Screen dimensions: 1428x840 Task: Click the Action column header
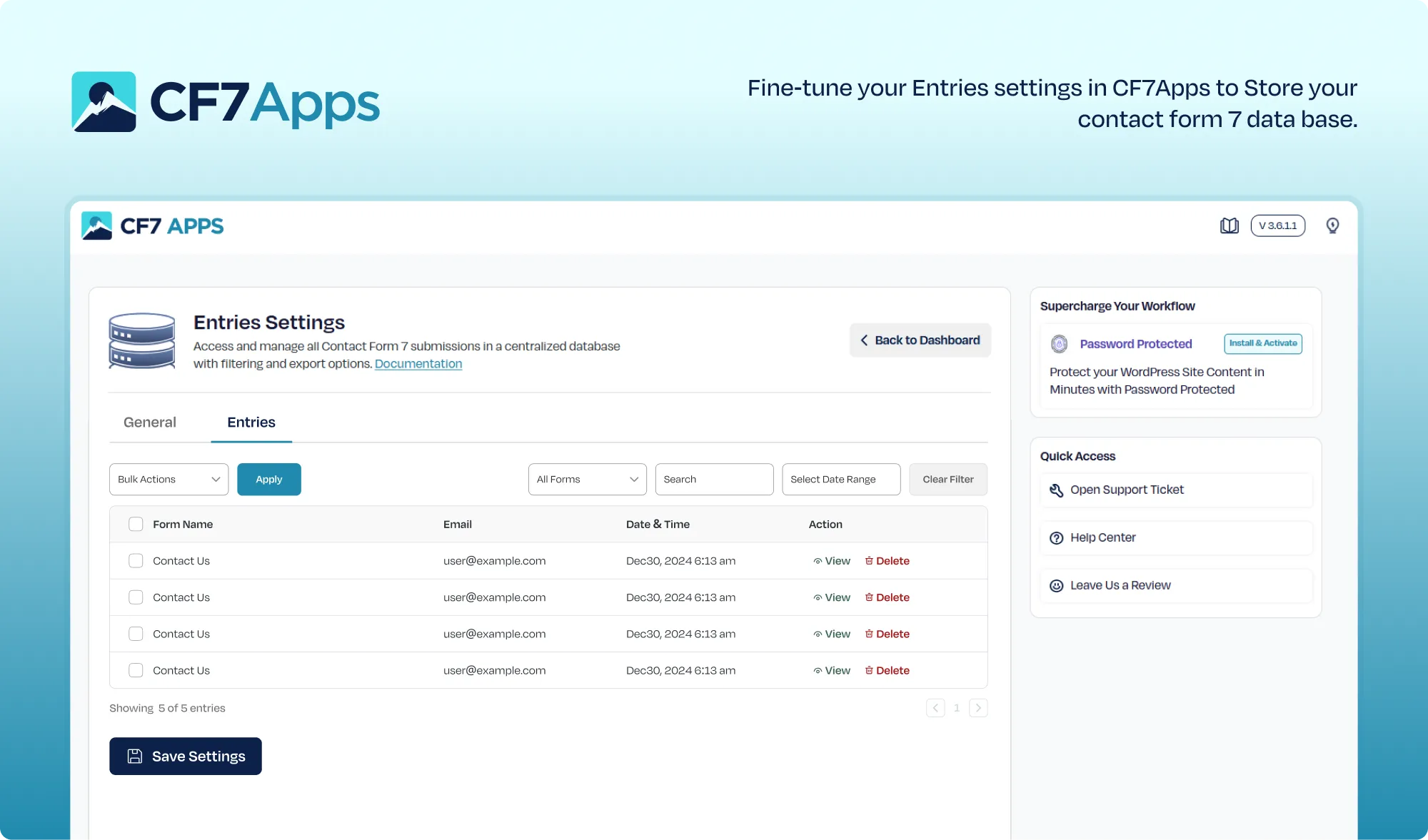click(x=825, y=525)
